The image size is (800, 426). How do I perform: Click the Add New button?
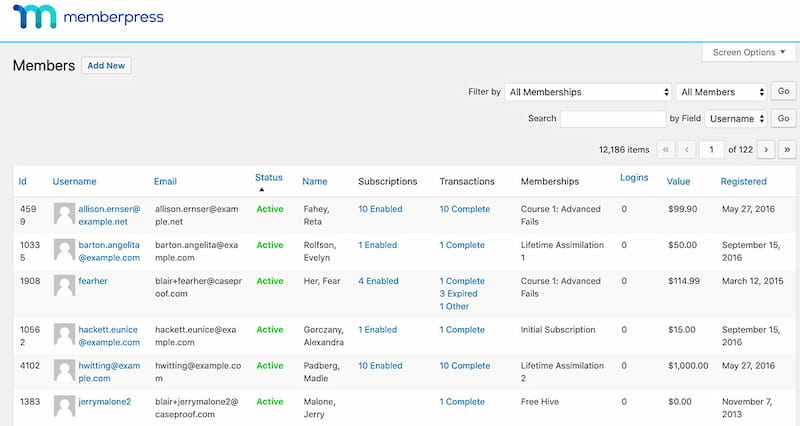[106, 65]
